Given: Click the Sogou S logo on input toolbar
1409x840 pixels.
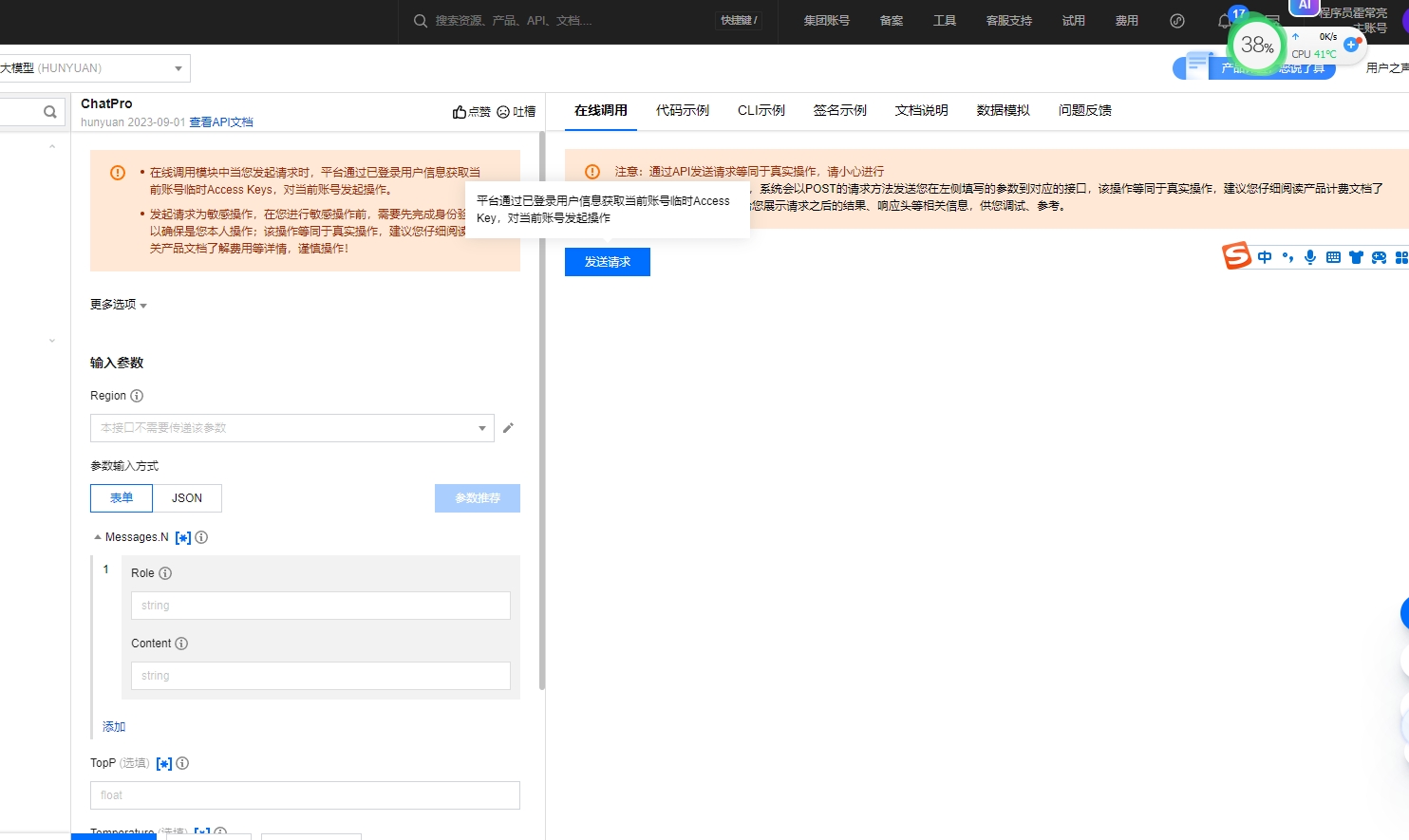Looking at the screenshot, I should [x=1236, y=255].
